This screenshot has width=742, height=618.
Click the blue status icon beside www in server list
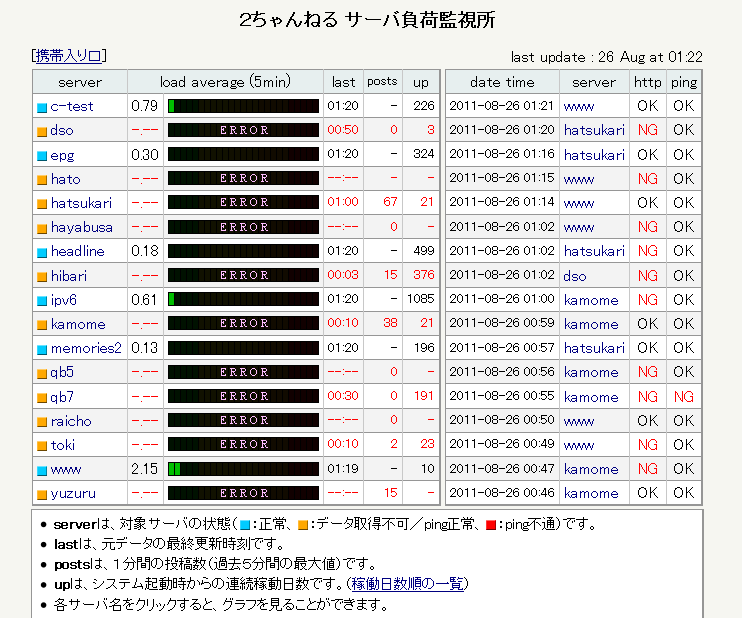[42, 470]
